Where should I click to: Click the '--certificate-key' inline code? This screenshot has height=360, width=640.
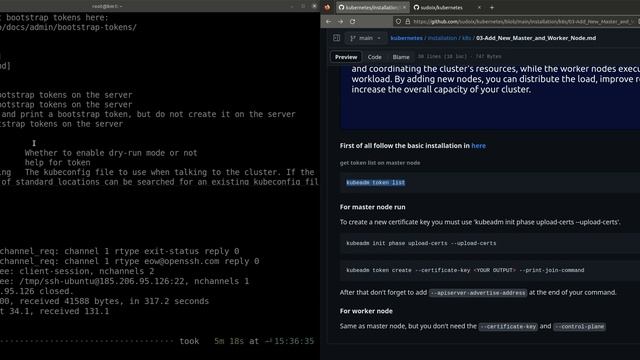[x=508, y=327]
